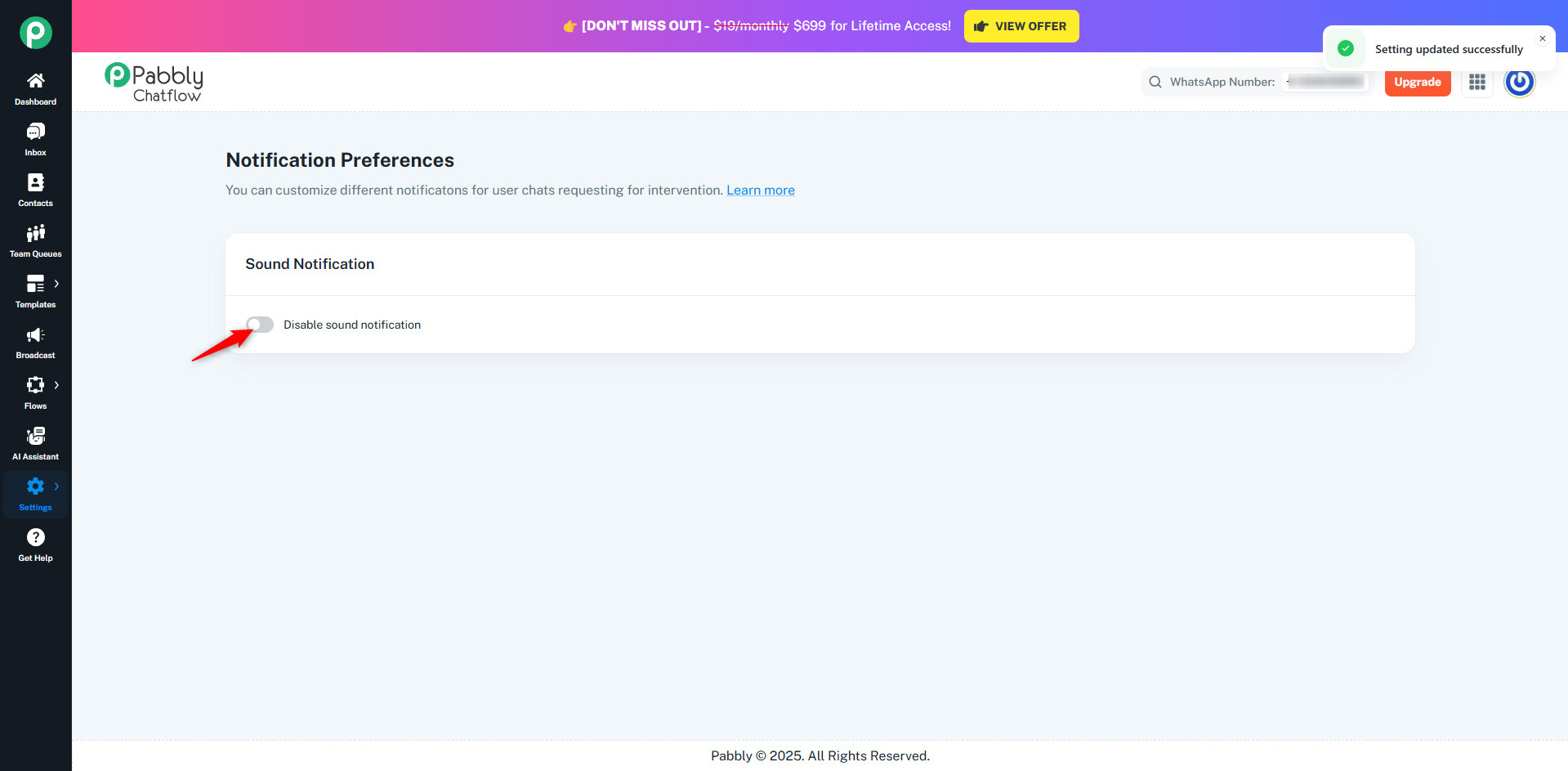Image resolution: width=1568 pixels, height=771 pixels.
Task: Select the Settings gear menu item
Action: [35, 494]
